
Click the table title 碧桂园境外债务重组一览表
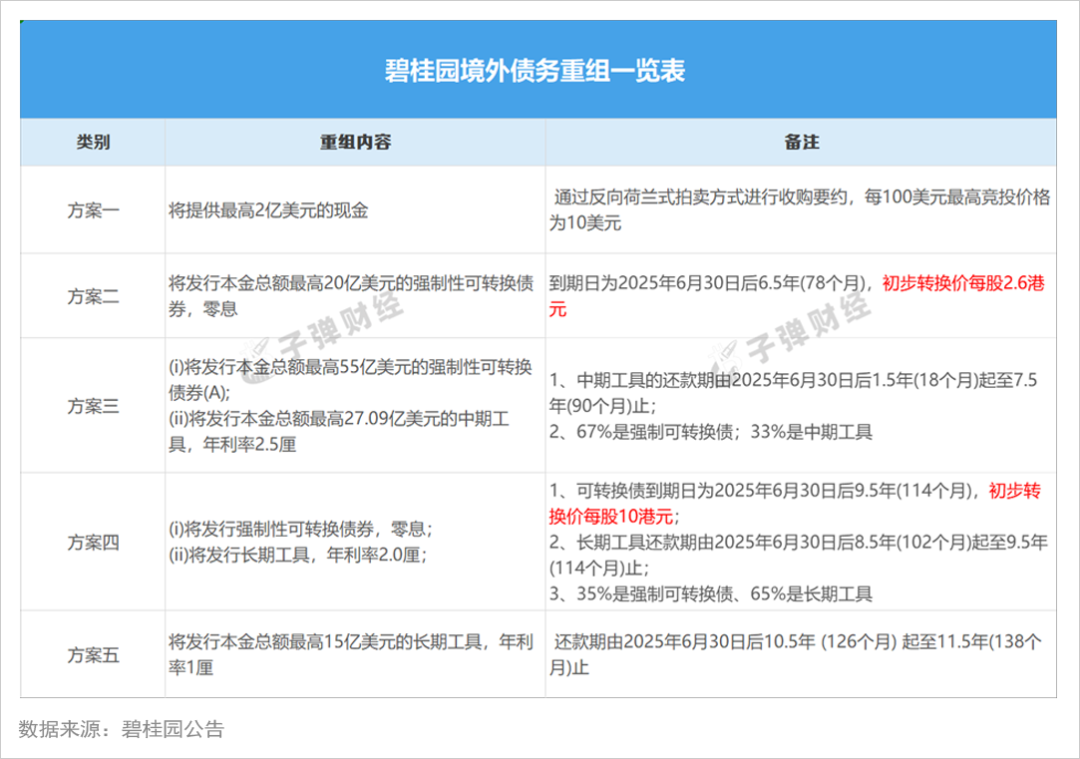[x=540, y=70]
